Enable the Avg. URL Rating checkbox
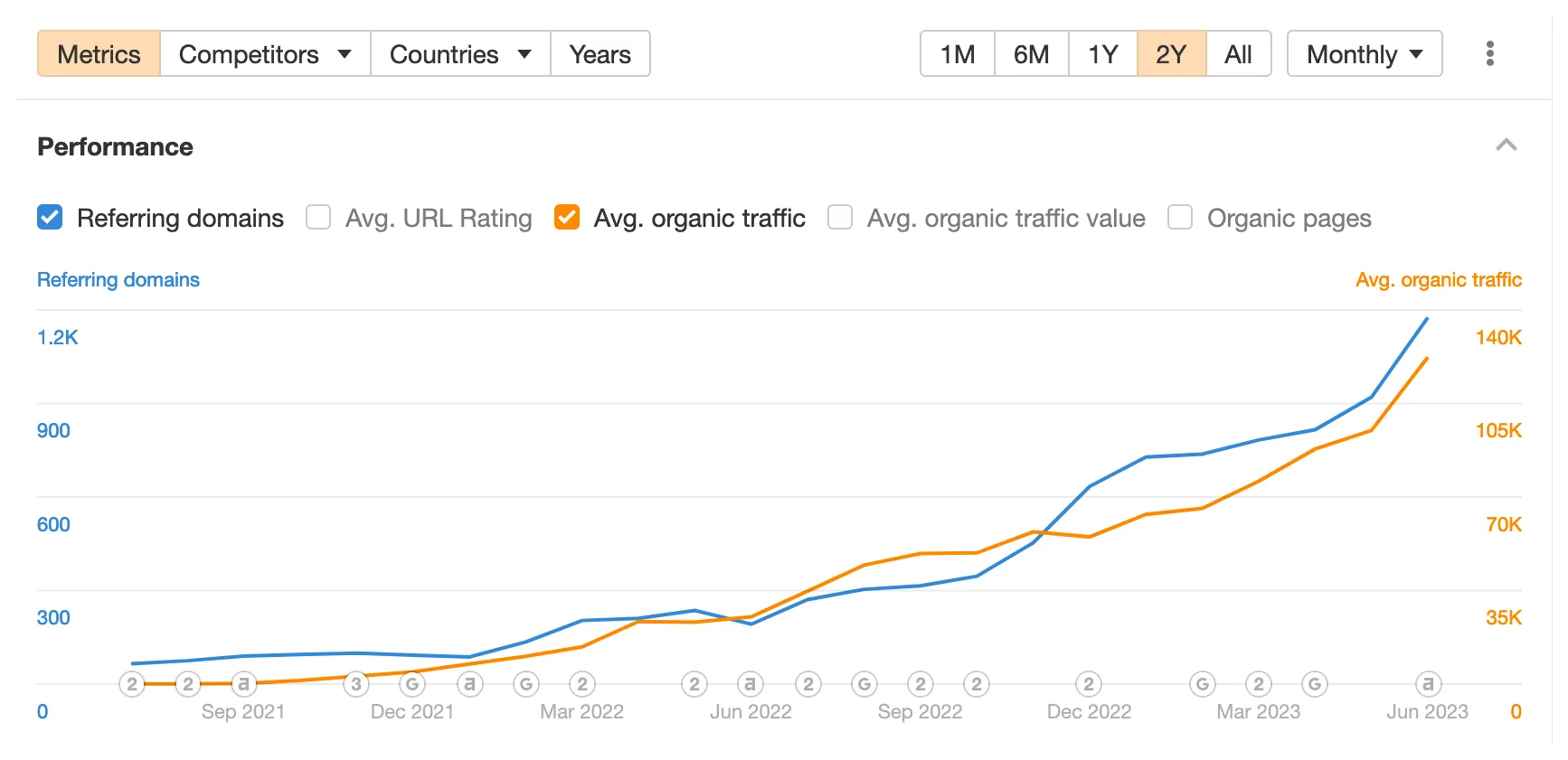The height and width of the screenshot is (760, 1568). (x=318, y=217)
